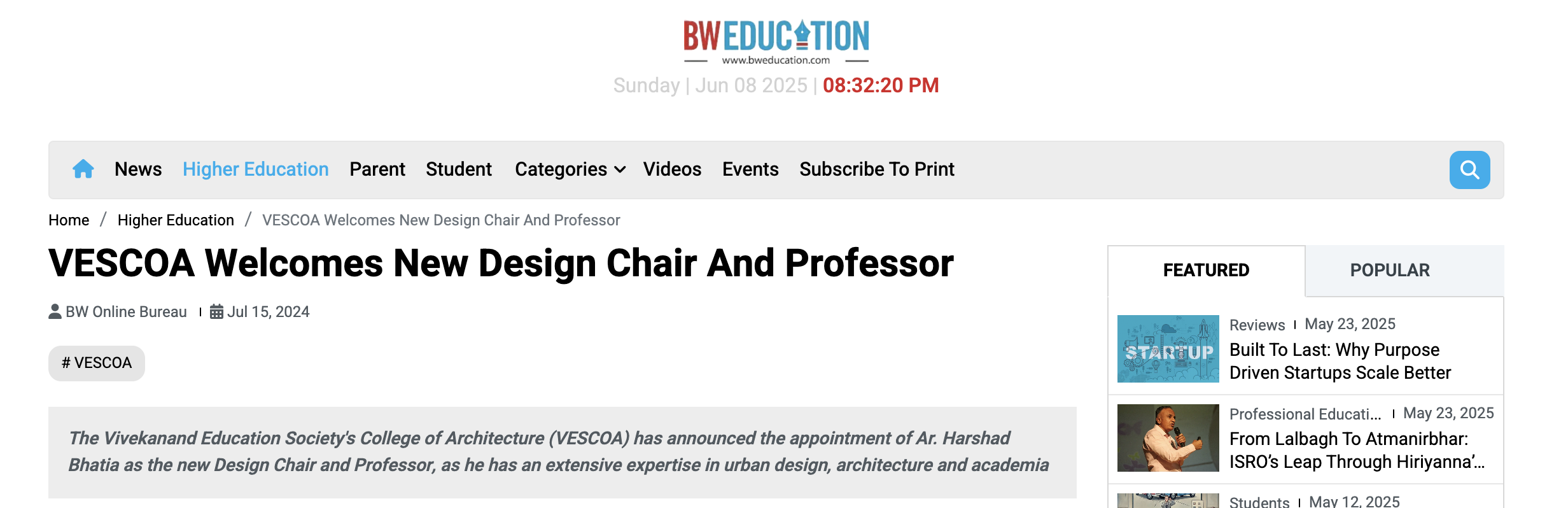Open Built To Last startups article
Viewport: 1568px width, 508px height.
coord(1340,362)
